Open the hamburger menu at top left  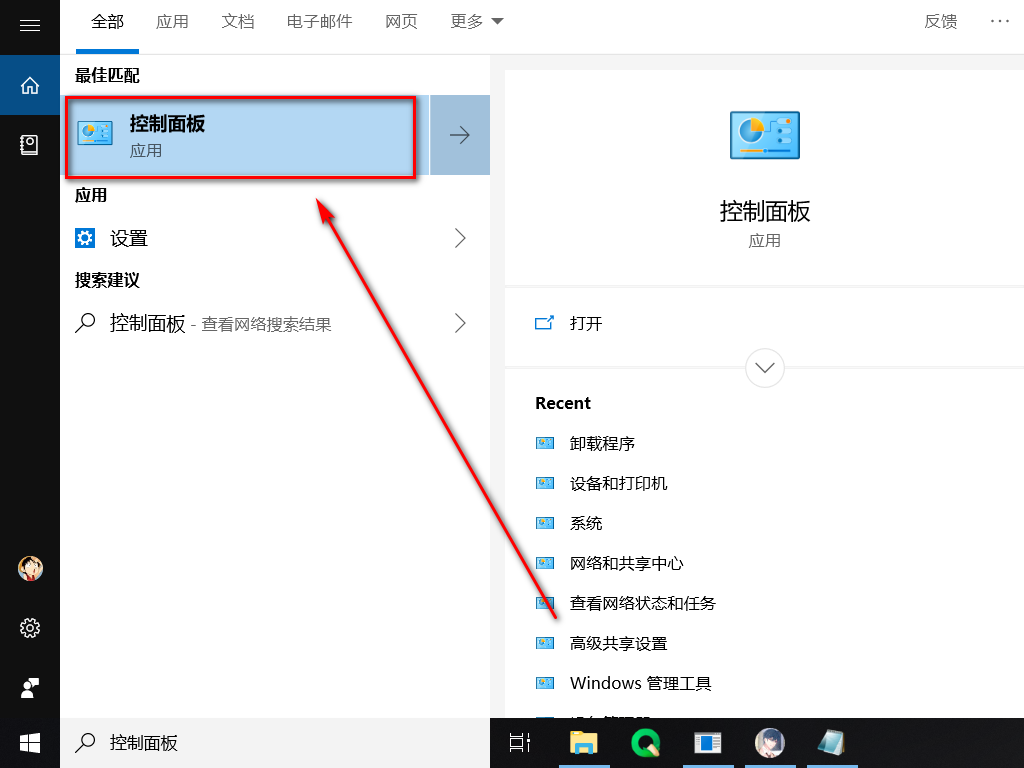click(30, 25)
